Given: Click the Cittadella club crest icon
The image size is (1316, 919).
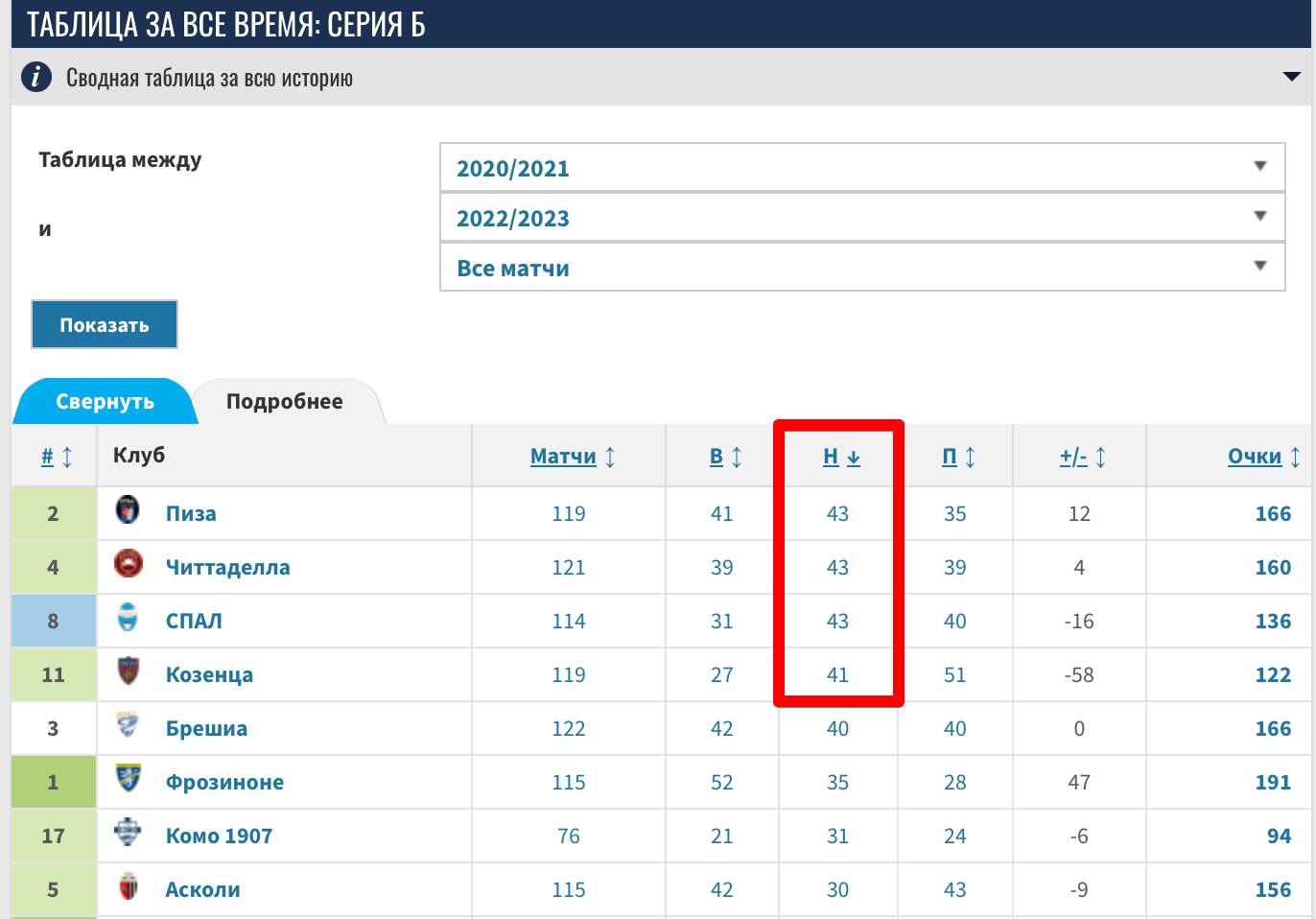Looking at the screenshot, I should (128, 563).
